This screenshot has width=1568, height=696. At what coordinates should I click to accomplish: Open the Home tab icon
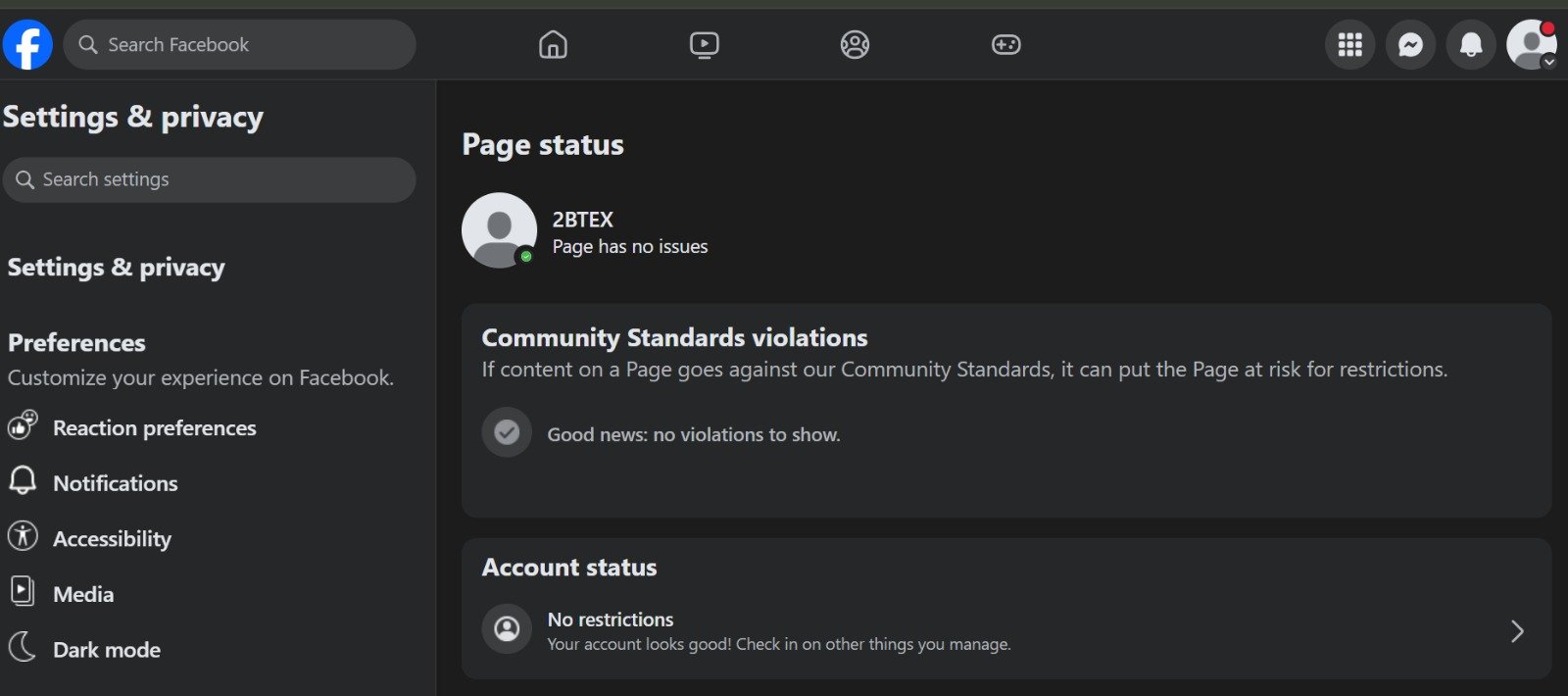(x=553, y=44)
